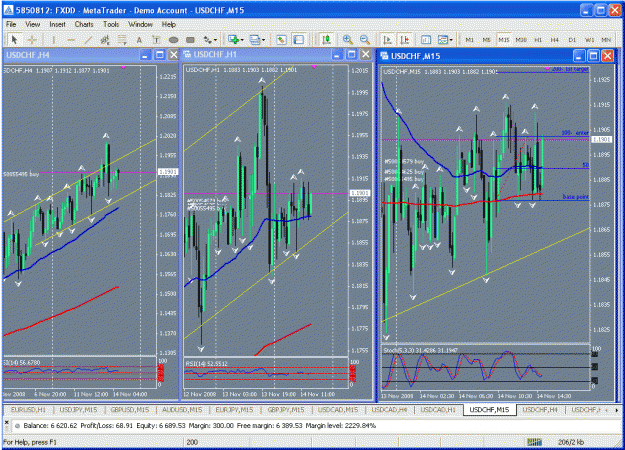Switch to M1 timeframe
The height and width of the screenshot is (450, 625).
point(470,40)
